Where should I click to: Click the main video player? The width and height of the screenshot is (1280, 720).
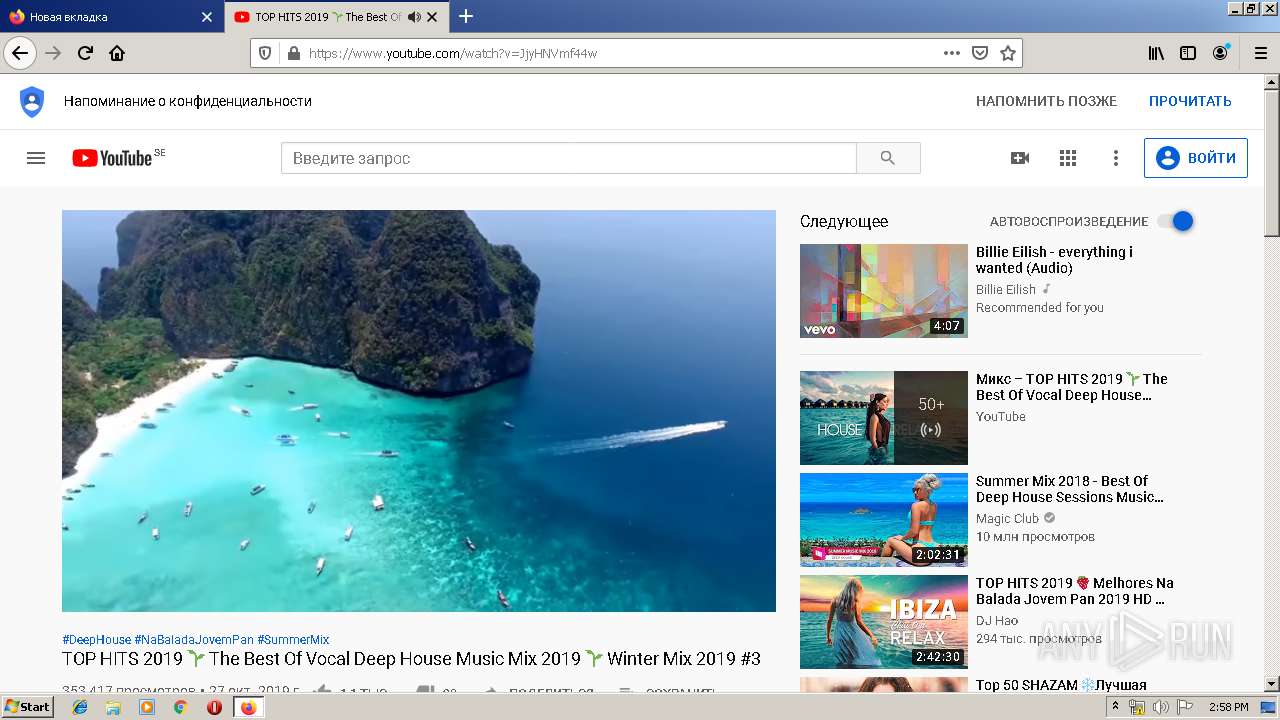coord(419,411)
